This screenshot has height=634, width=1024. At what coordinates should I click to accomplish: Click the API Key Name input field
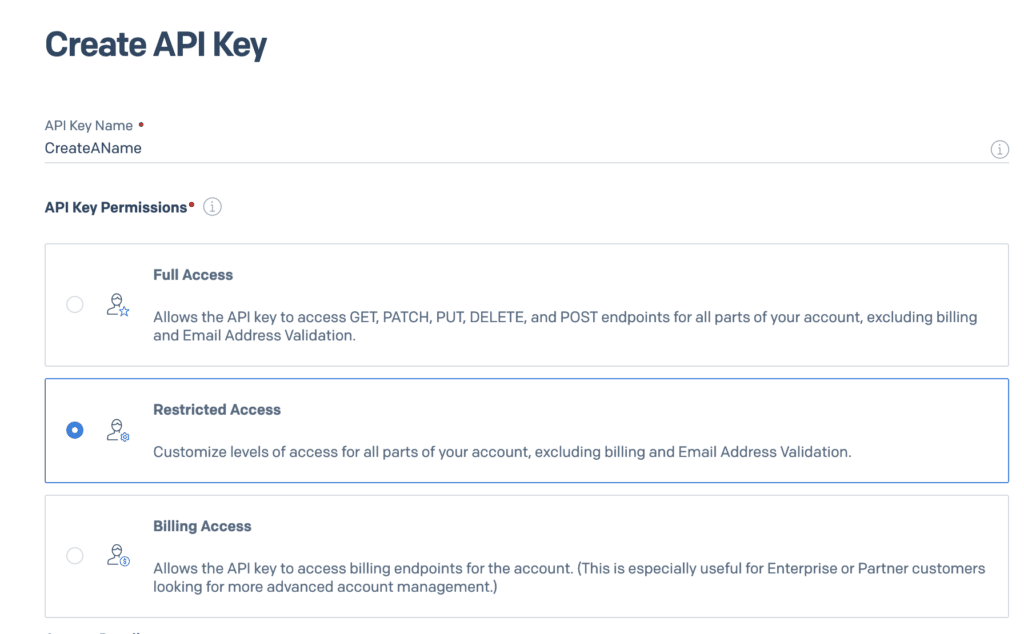[x=500, y=148]
